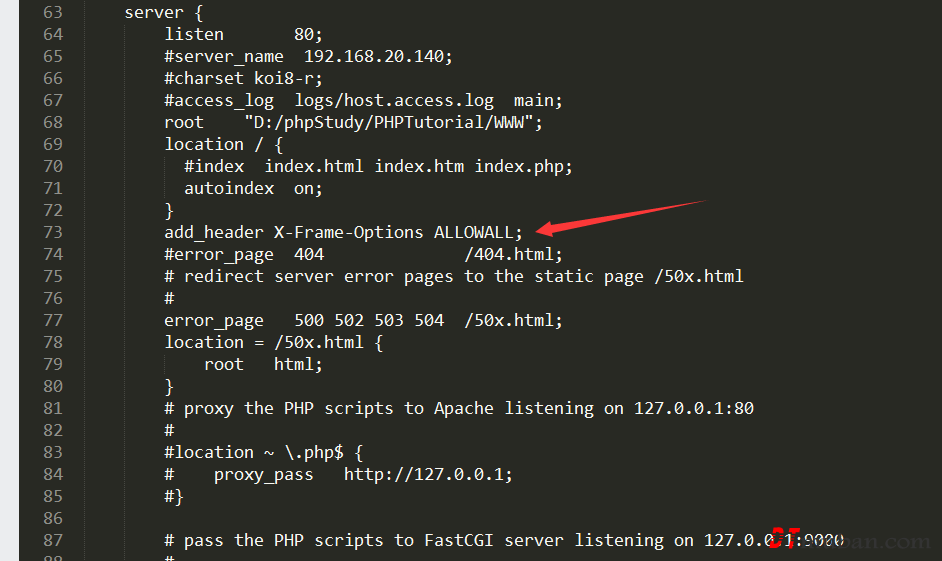Place cursor on the word server
The width and height of the screenshot is (942, 561).
click(x=154, y=12)
